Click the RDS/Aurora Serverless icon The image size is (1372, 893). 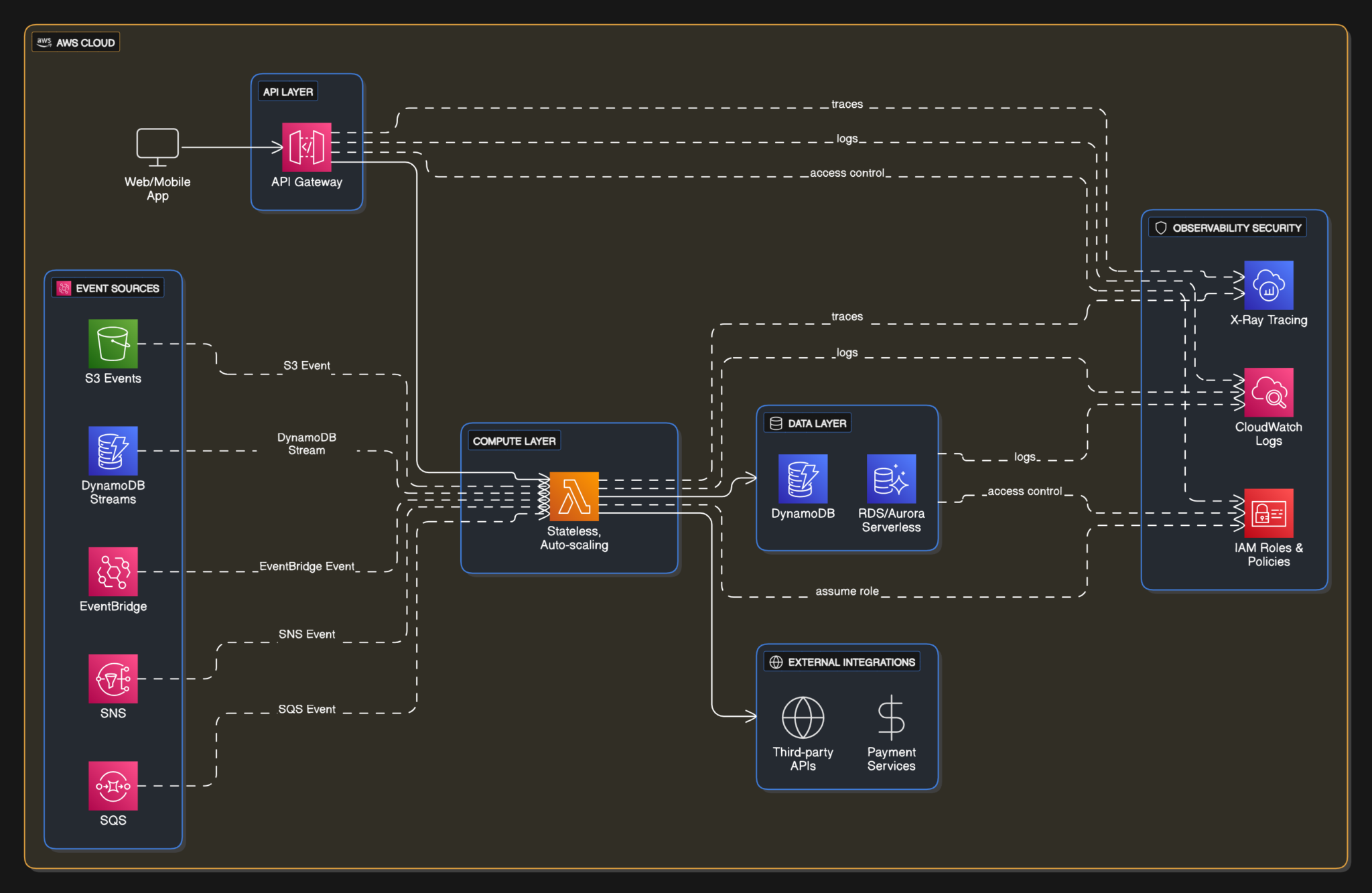tap(891, 478)
